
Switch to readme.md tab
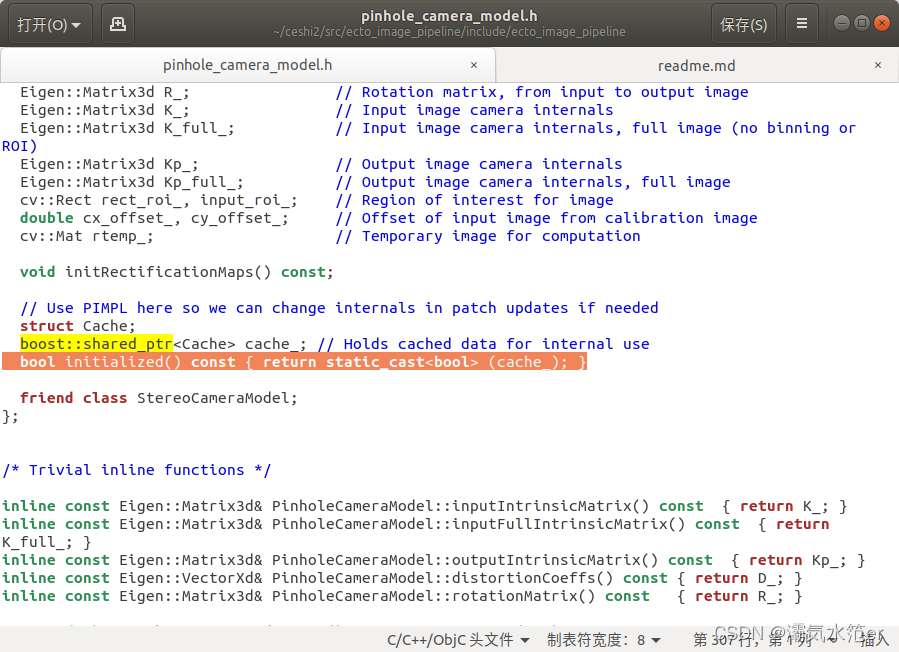point(696,65)
